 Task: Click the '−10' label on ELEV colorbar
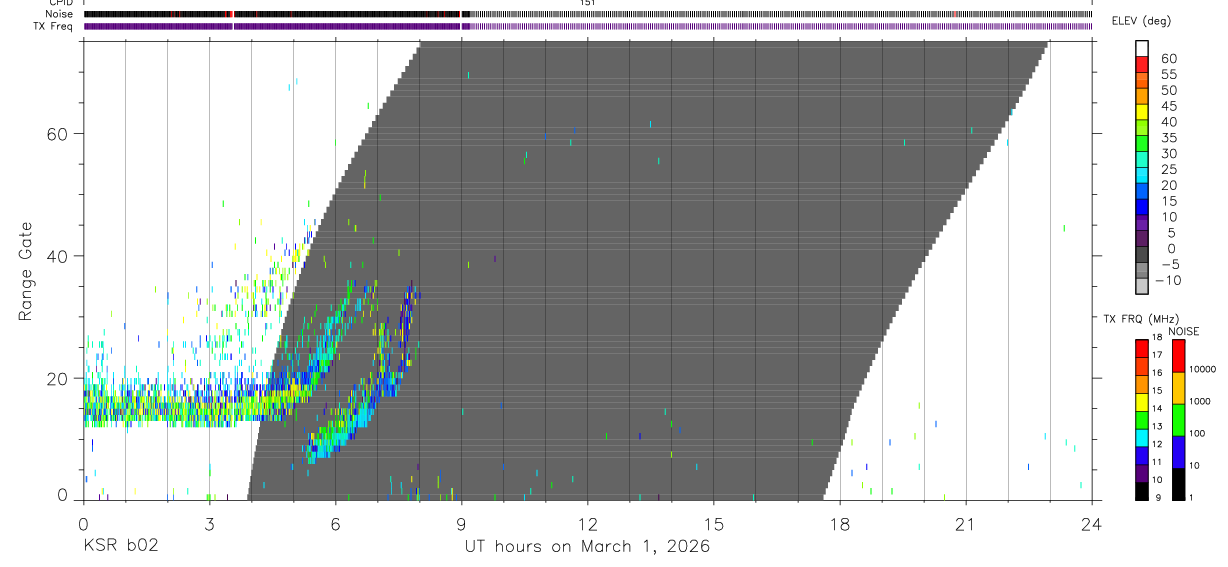pyautogui.click(x=1168, y=281)
